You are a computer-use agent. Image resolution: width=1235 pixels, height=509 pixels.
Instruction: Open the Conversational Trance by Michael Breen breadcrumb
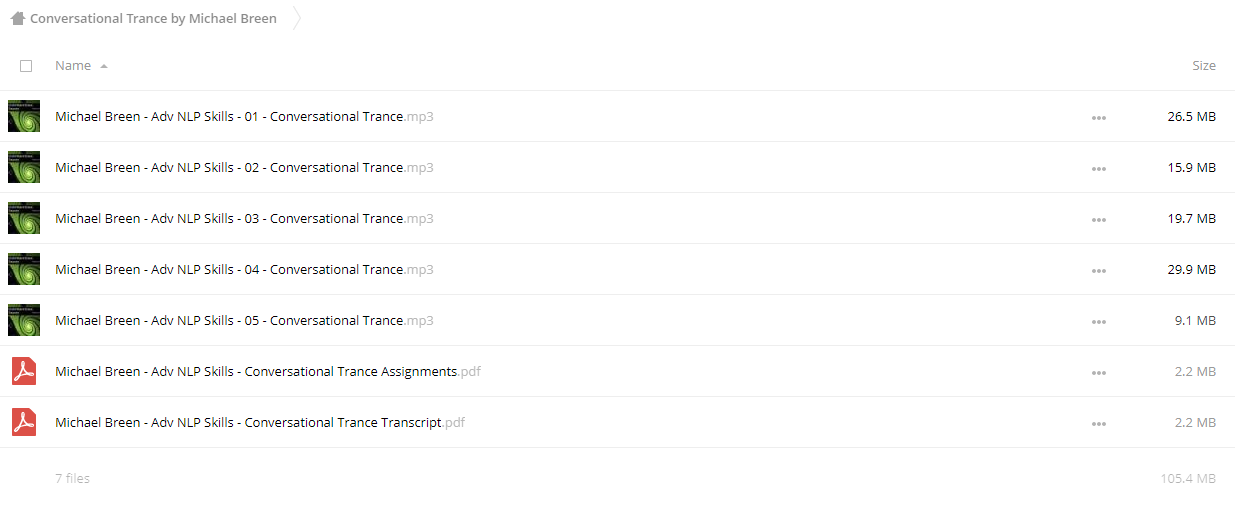click(153, 18)
